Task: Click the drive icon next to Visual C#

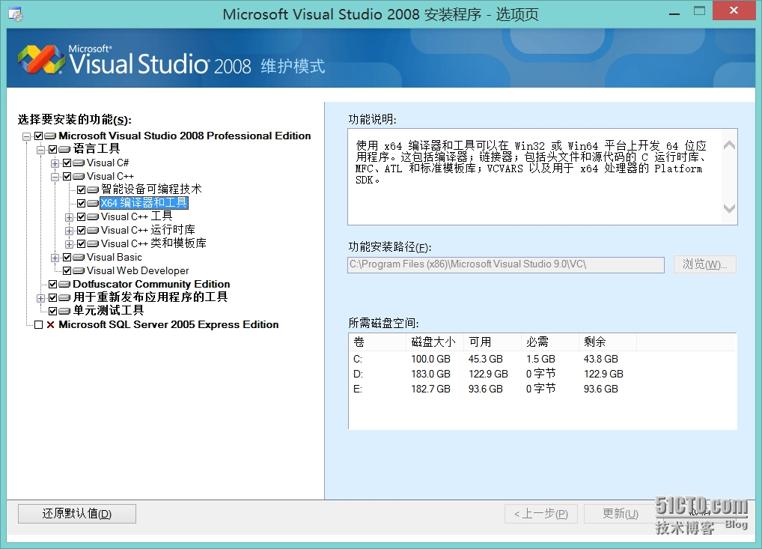Action: 79,163
